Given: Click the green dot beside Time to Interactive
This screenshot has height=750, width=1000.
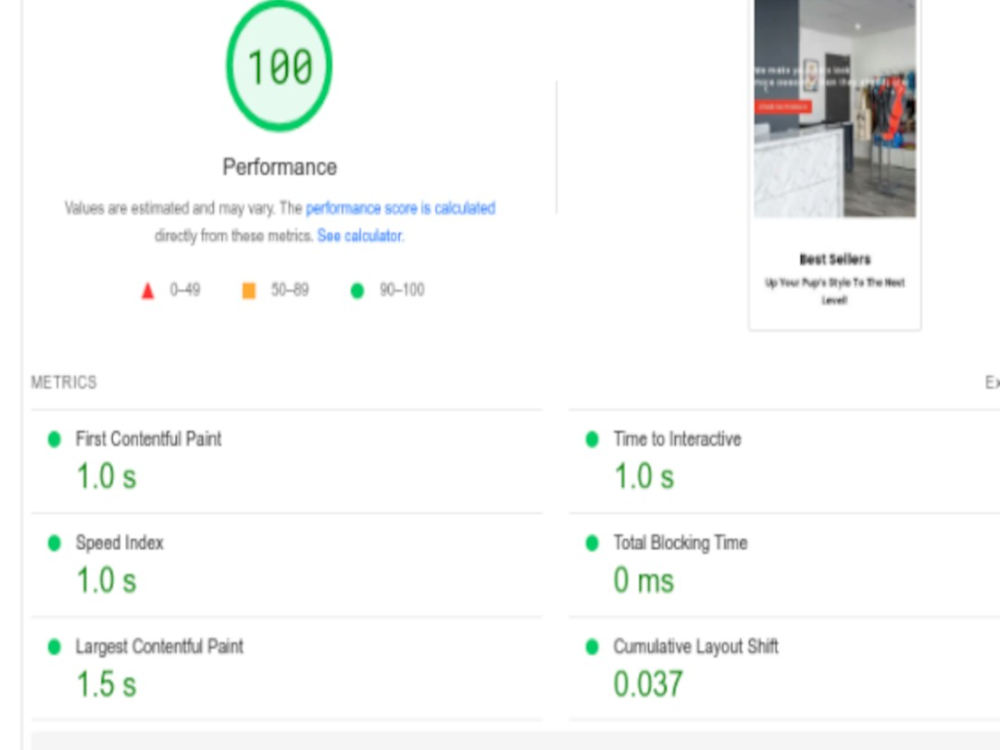Looking at the screenshot, I should (x=592, y=439).
